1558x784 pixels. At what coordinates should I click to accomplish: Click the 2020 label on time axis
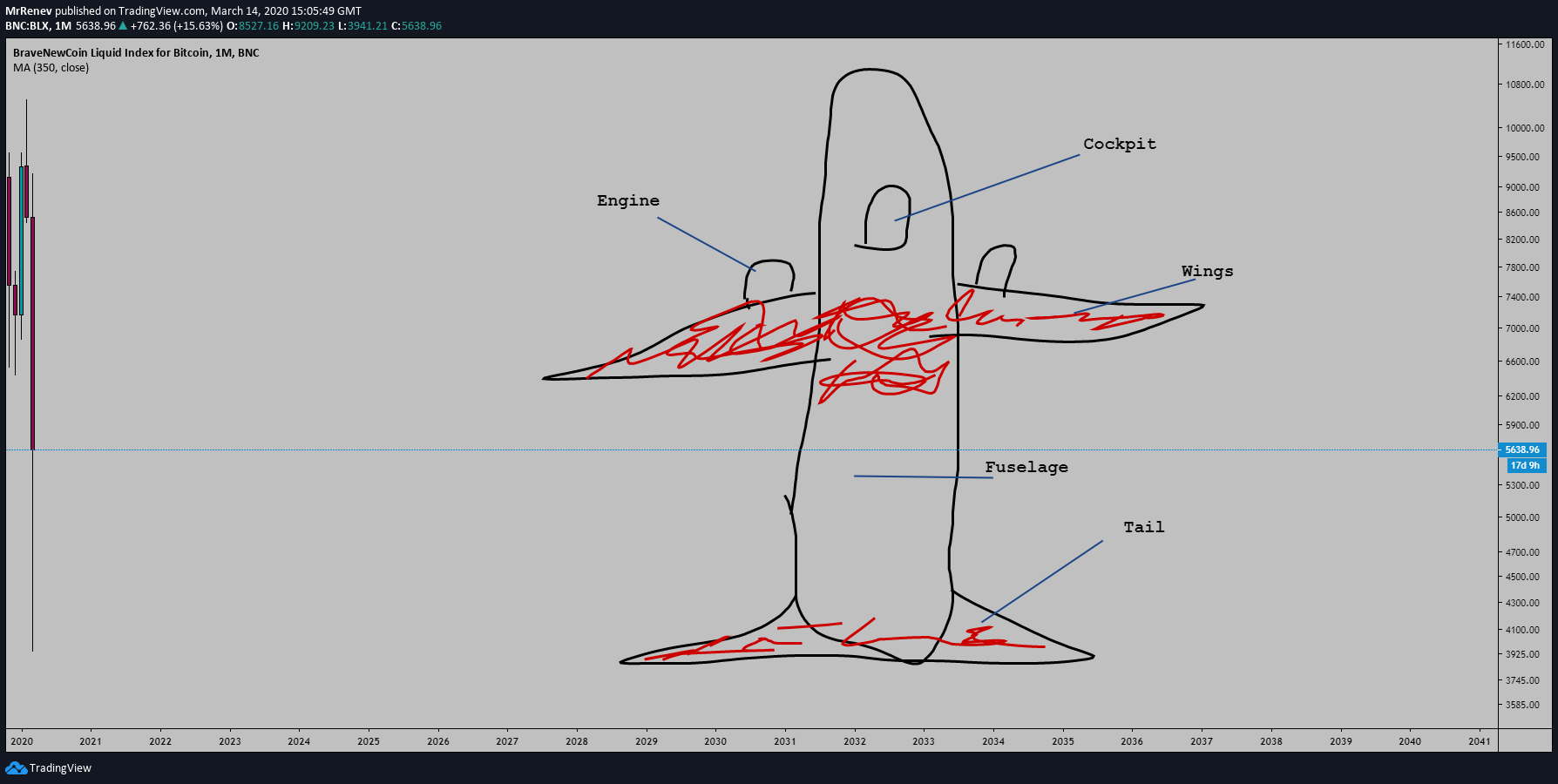(22, 741)
